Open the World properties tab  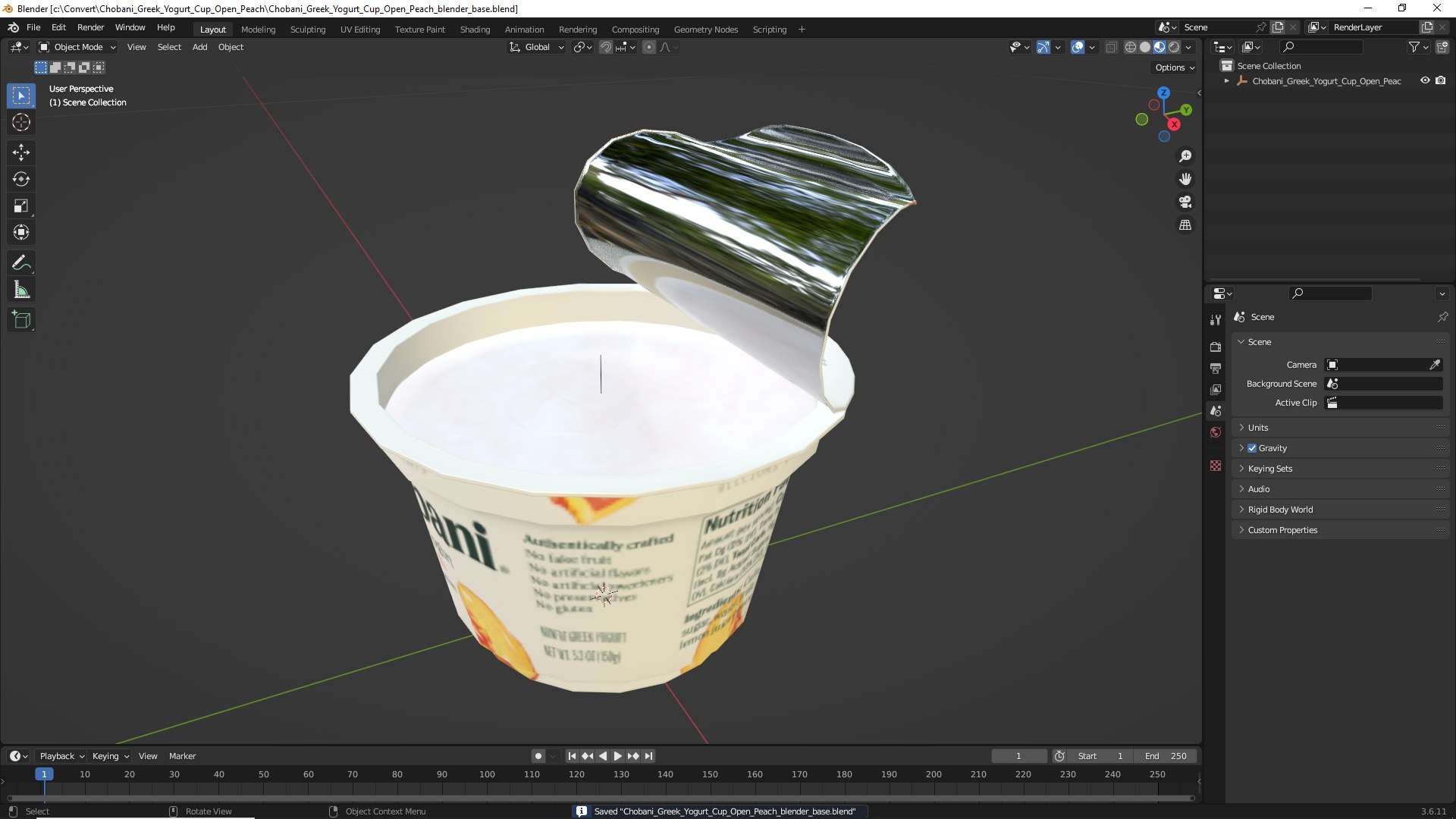(x=1216, y=432)
